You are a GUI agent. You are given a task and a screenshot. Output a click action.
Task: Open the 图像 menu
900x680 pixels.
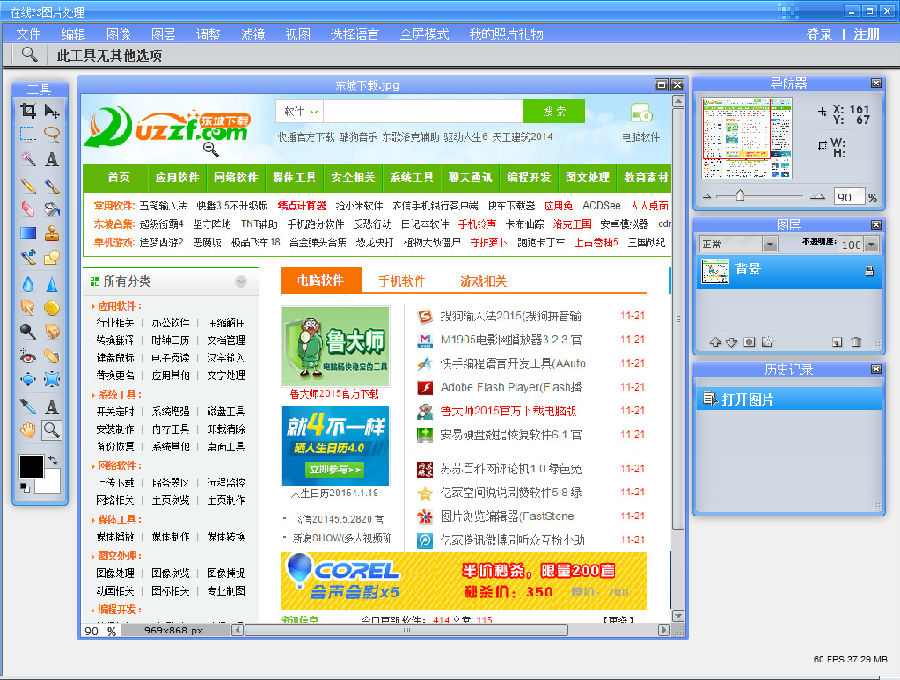point(118,34)
